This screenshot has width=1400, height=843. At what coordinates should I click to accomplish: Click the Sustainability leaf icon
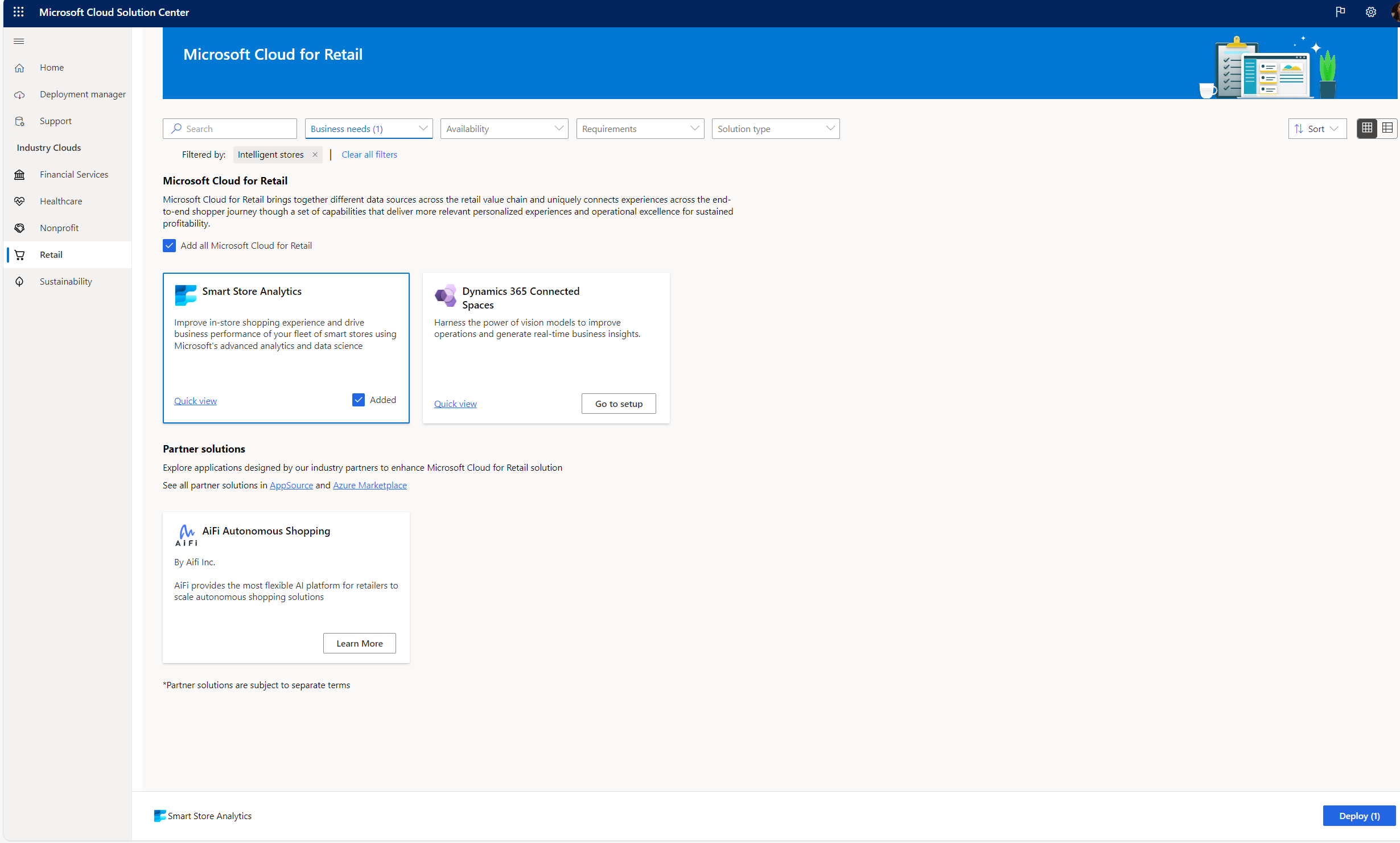point(19,282)
